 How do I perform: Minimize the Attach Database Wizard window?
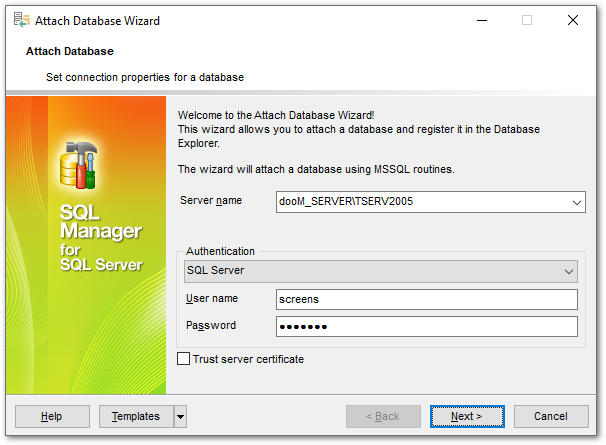tap(482, 20)
